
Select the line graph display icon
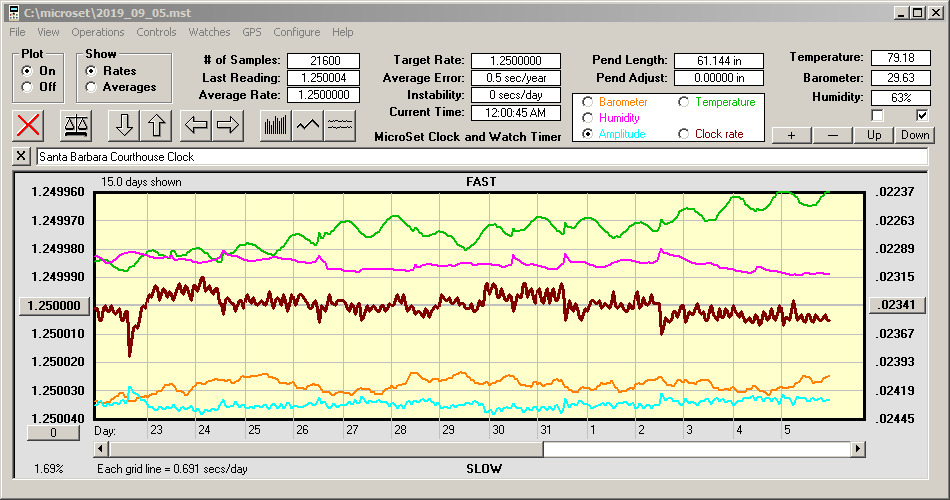pos(308,125)
